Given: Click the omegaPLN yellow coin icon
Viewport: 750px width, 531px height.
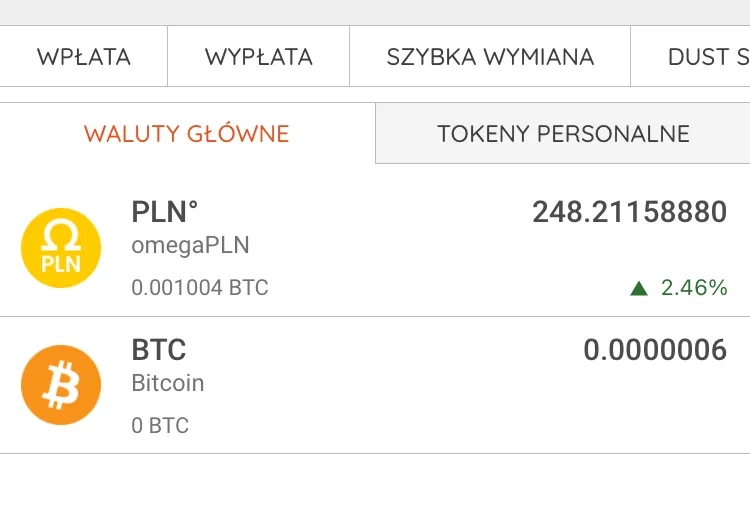Looking at the screenshot, I should tap(61, 248).
